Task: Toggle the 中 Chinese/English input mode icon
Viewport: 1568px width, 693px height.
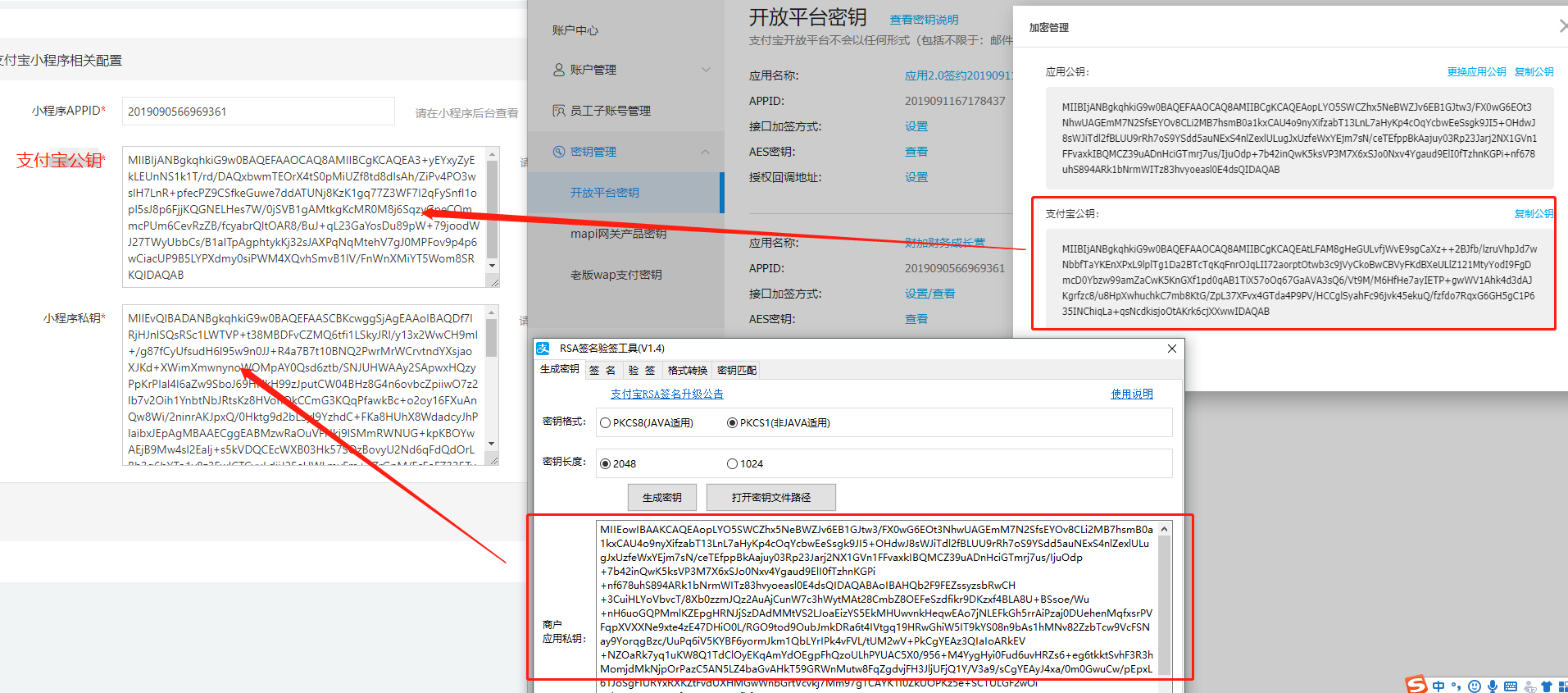Action: [x=1438, y=686]
